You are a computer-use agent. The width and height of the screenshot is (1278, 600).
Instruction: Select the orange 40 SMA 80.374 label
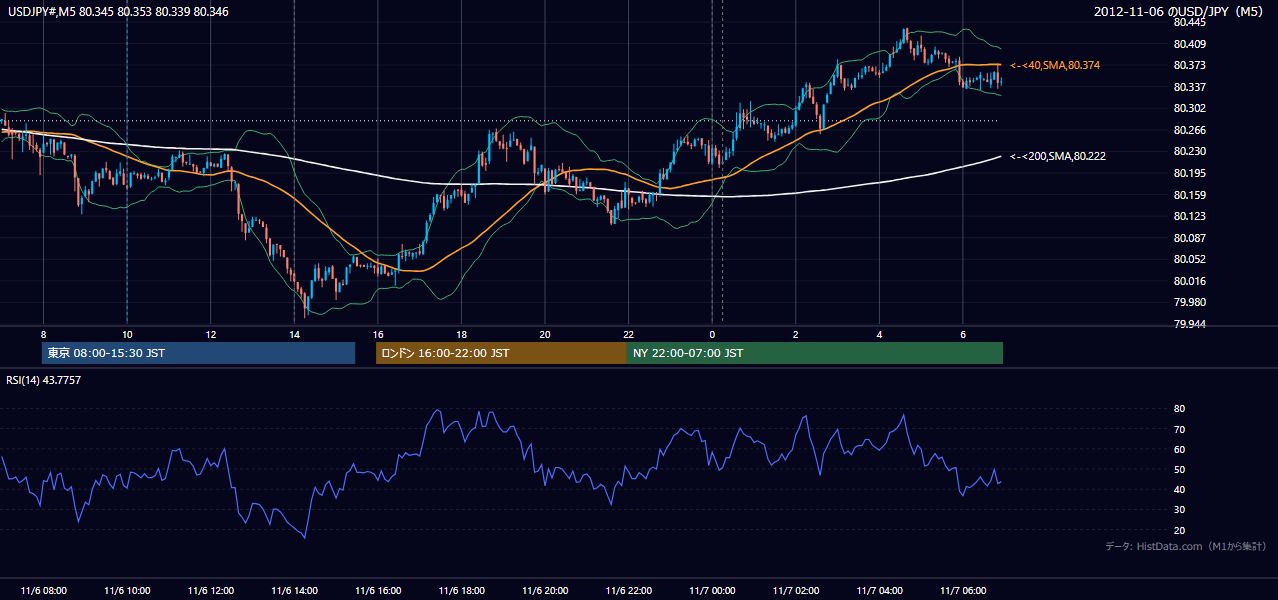pos(1057,65)
